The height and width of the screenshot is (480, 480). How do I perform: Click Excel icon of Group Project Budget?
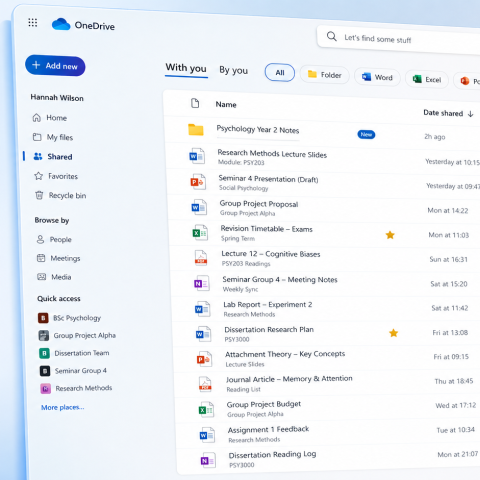coord(206,409)
